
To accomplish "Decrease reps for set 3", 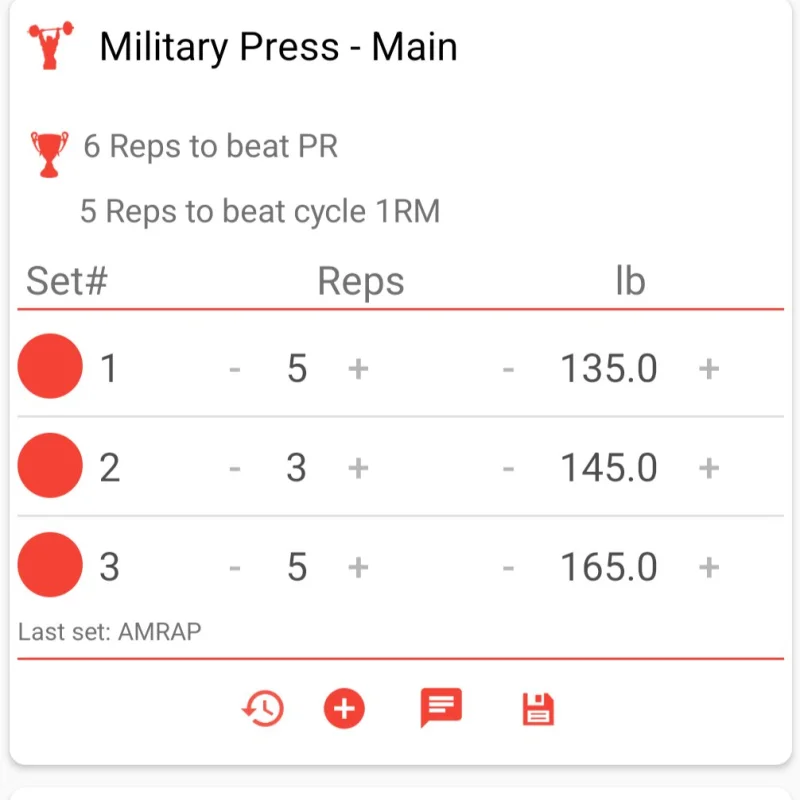I will (235, 568).
